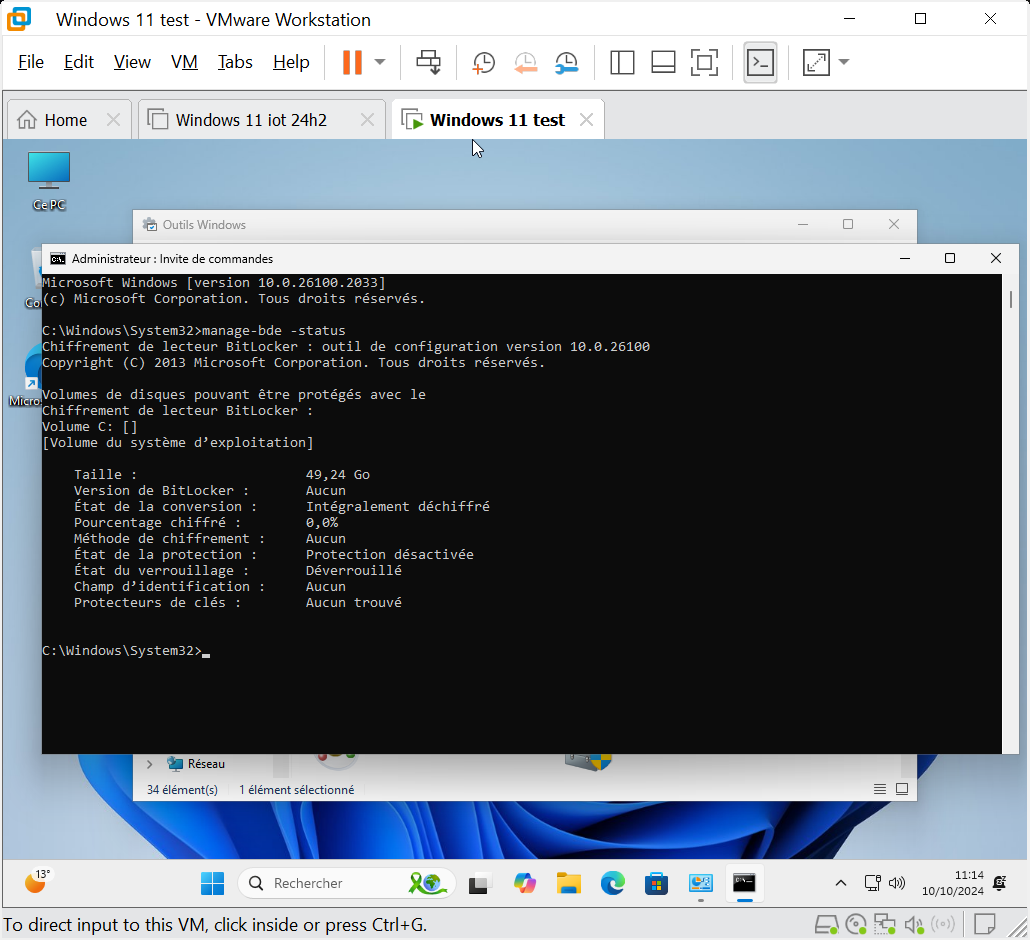Switch Explorer to details view

pos(880,789)
